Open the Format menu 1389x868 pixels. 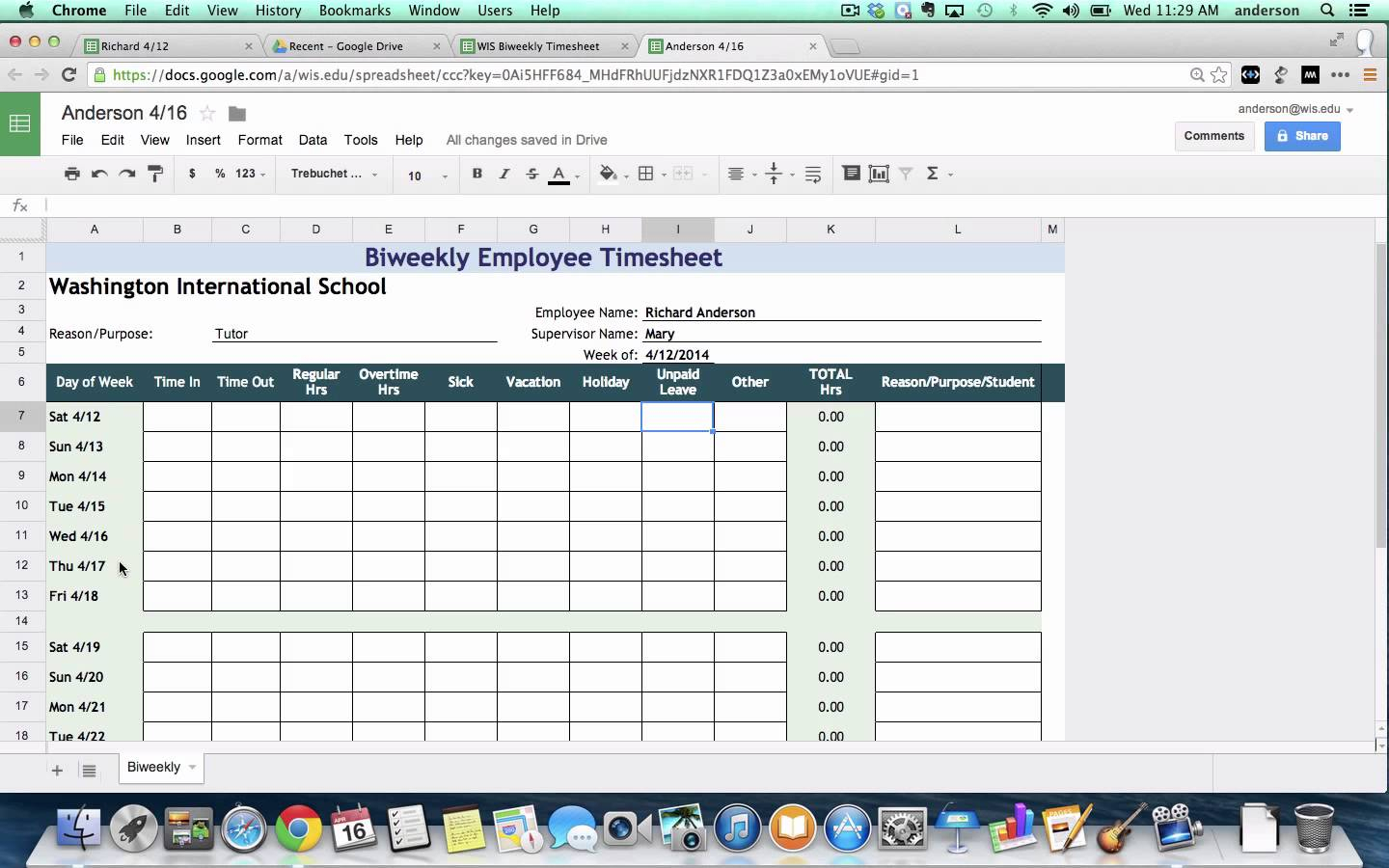click(x=259, y=140)
